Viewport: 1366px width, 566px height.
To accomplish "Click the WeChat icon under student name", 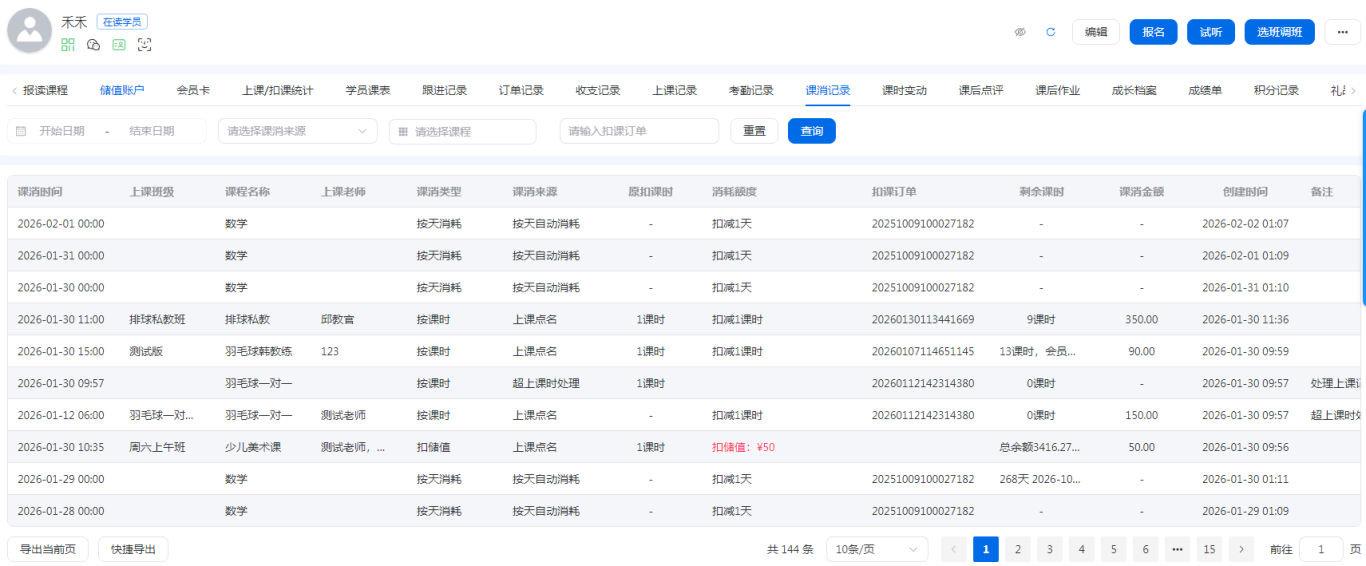I will 94,45.
